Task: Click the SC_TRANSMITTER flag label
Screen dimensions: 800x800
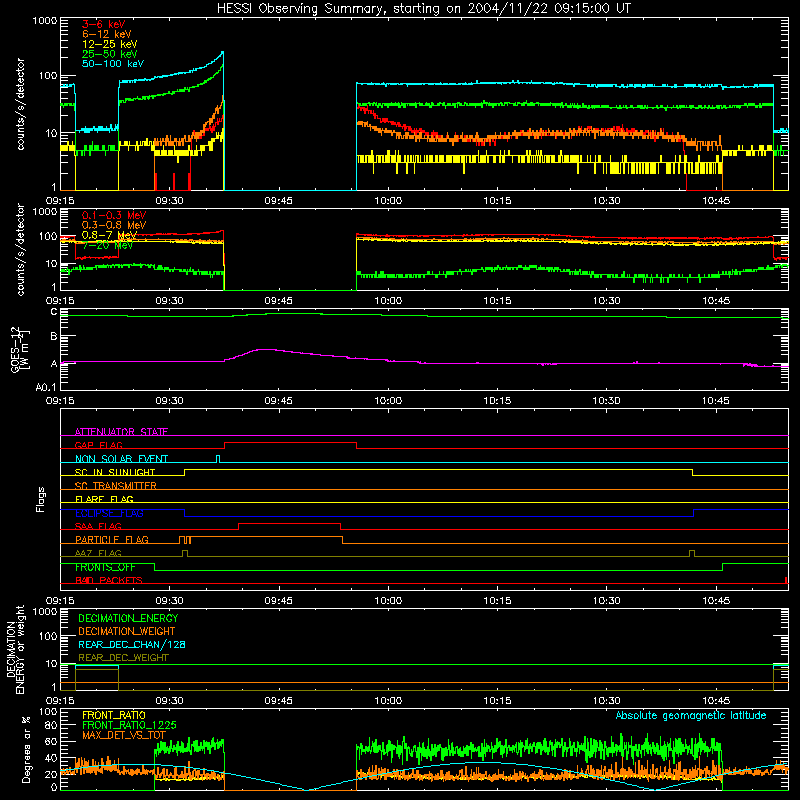Action: (116, 486)
